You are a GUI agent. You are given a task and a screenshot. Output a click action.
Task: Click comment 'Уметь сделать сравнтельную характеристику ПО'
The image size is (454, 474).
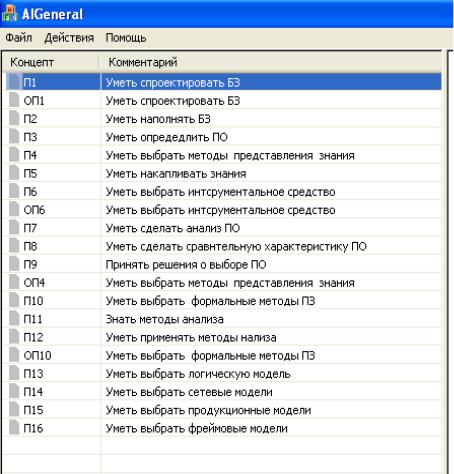(x=236, y=246)
